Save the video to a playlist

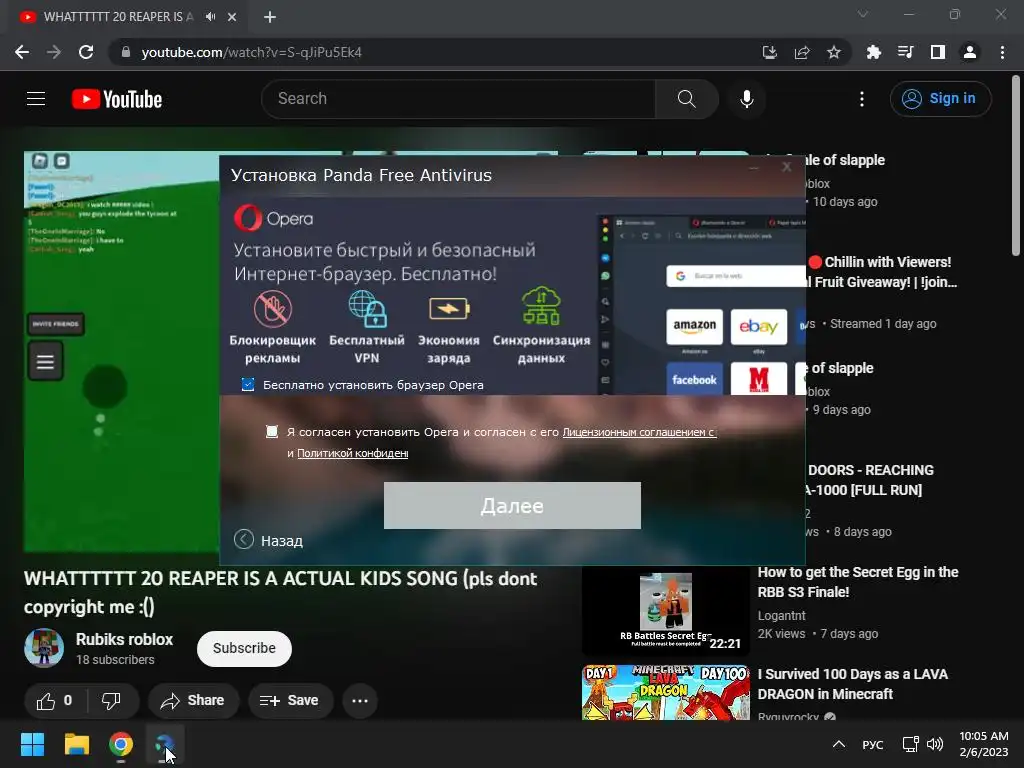point(289,701)
